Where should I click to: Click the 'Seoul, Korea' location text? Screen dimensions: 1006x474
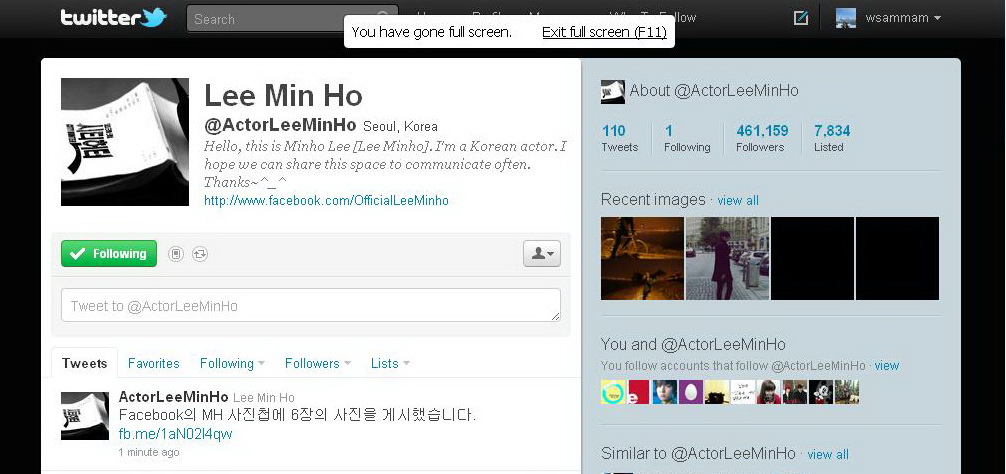(400, 126)
